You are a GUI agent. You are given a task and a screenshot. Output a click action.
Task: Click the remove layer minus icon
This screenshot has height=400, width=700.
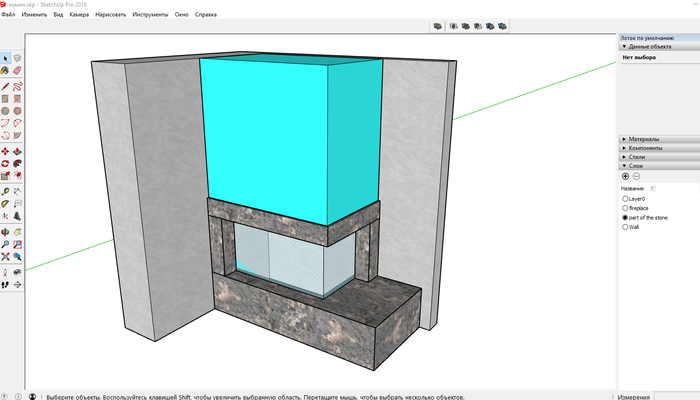[x=637, y=176]
